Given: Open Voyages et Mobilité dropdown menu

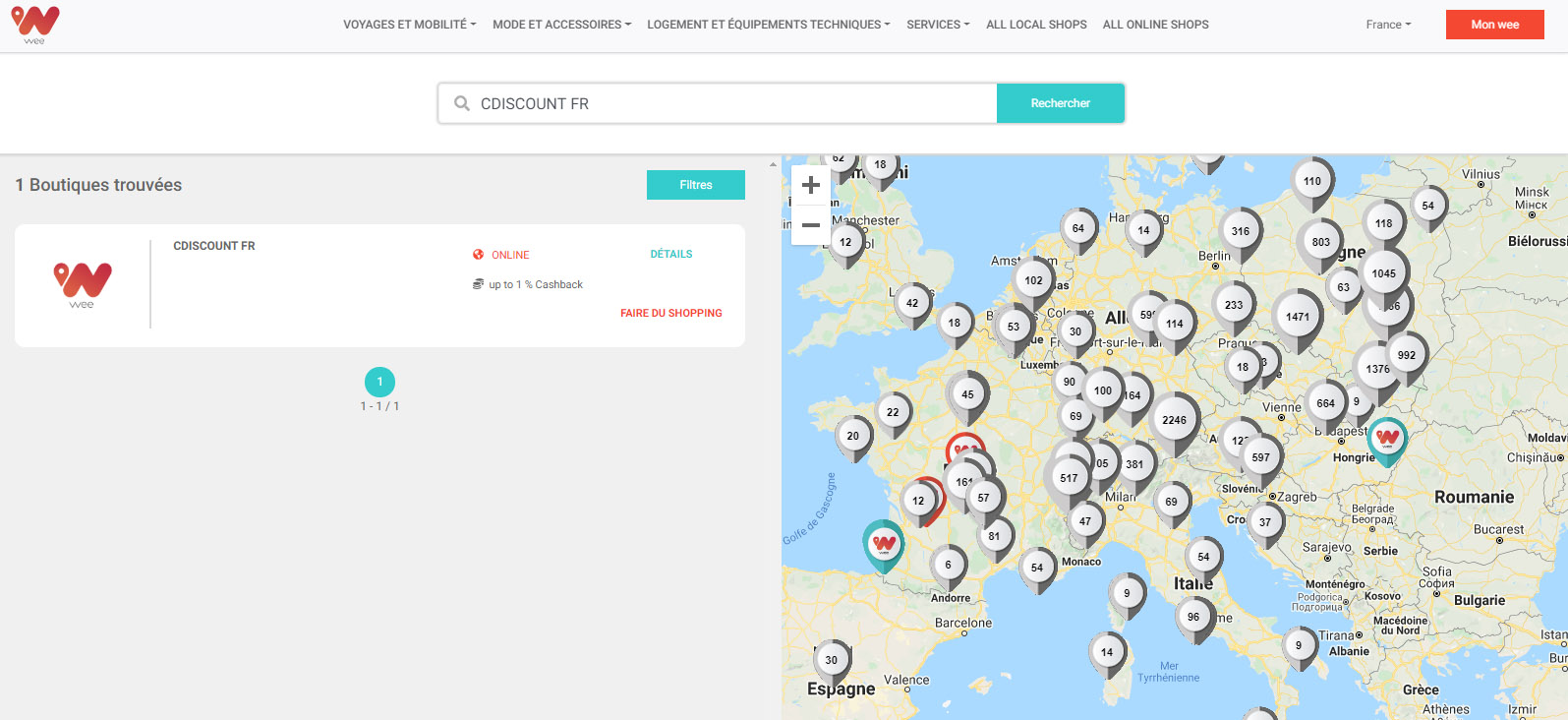Looking at the screenshot, I should click(409, 25).
